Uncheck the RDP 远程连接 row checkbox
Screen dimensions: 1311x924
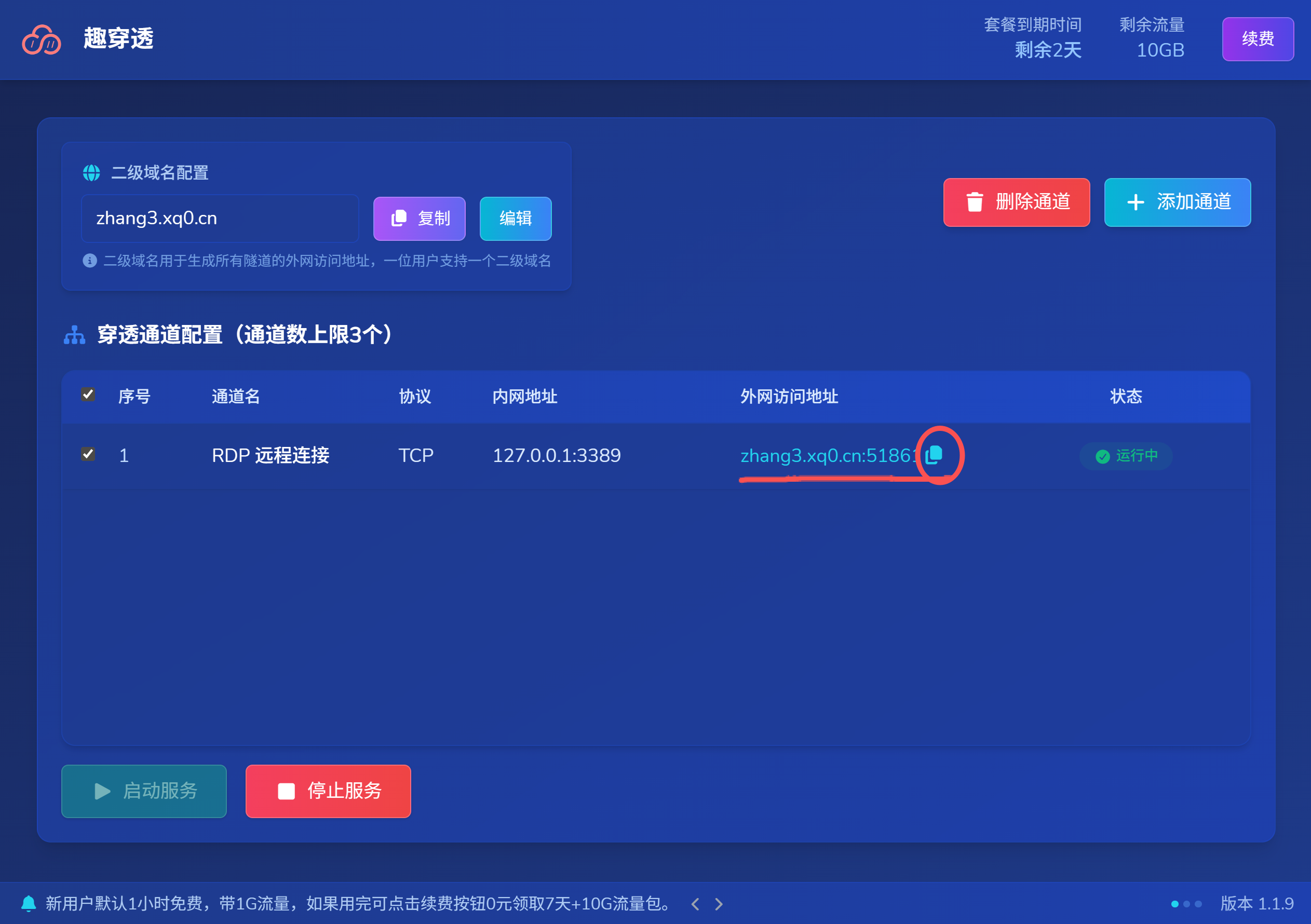click(88, 454)
